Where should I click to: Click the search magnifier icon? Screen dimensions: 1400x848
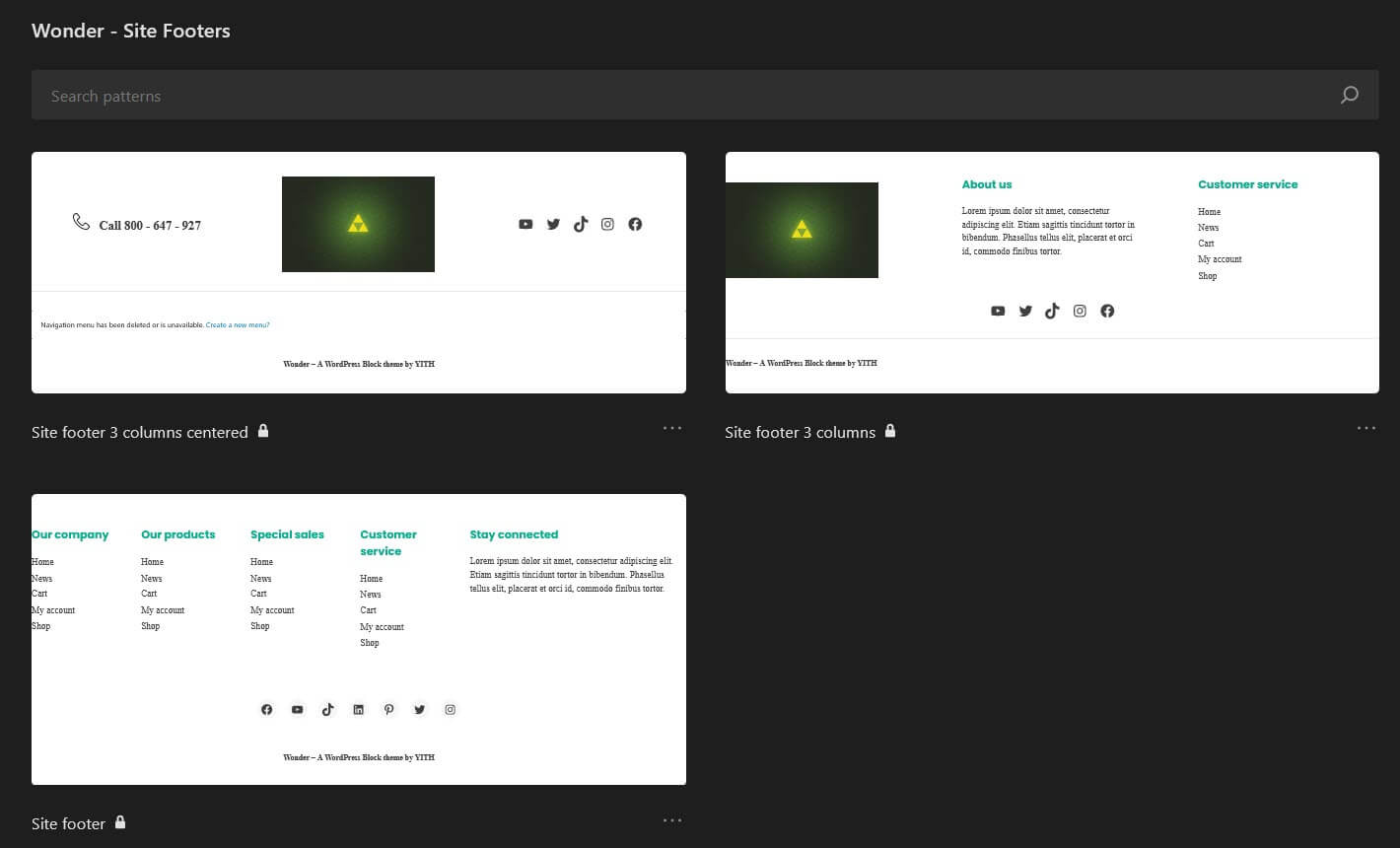1349,95
